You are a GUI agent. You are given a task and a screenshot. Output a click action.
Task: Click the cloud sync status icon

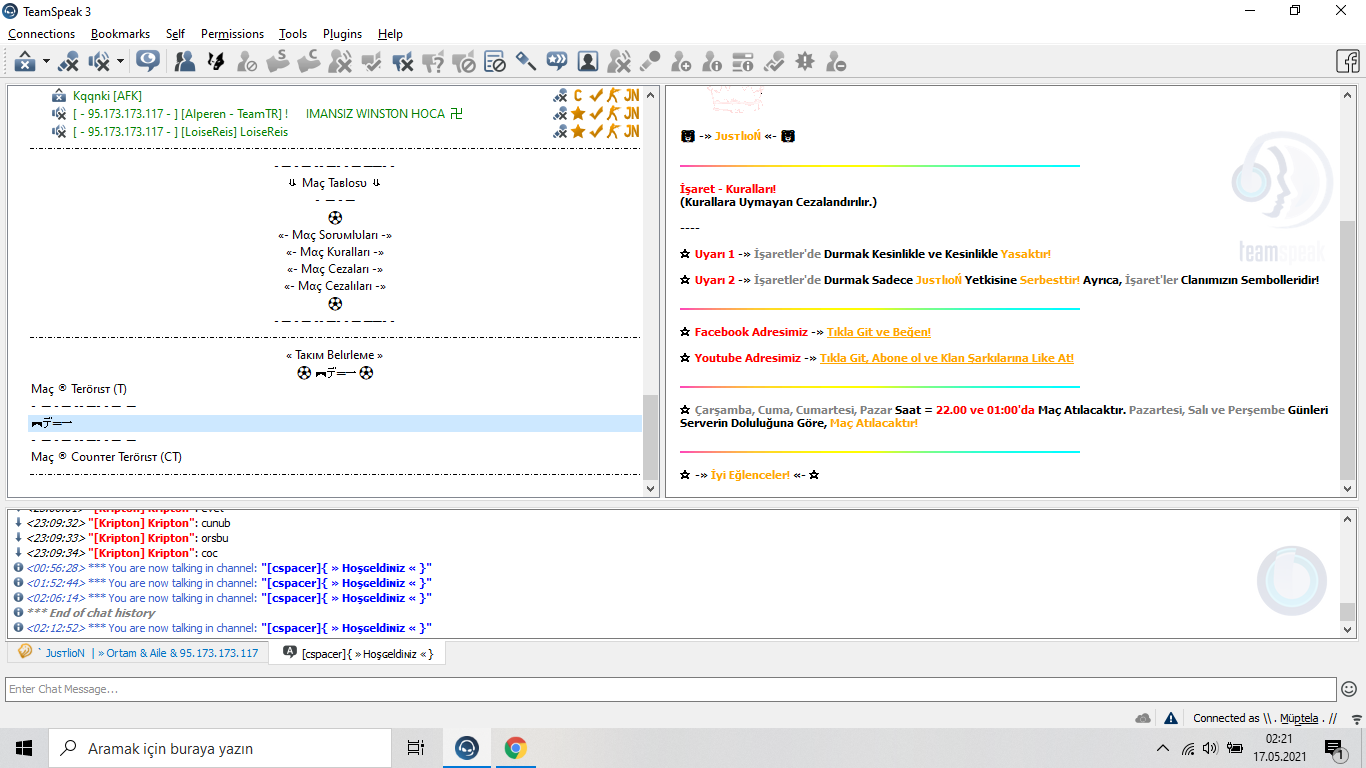tap(1143, 718)
